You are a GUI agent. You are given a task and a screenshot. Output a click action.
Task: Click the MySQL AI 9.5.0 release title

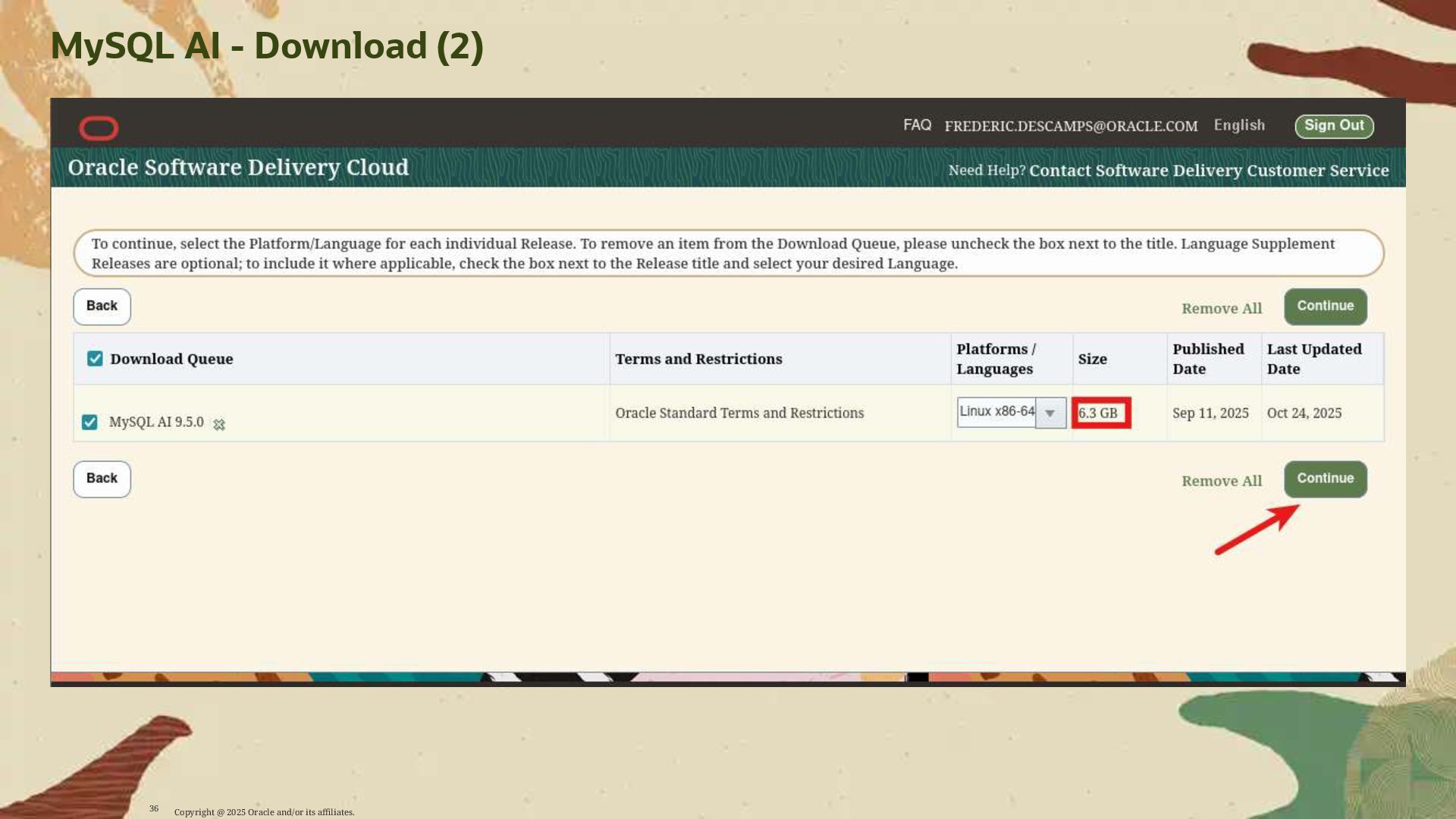coord(156,422)
